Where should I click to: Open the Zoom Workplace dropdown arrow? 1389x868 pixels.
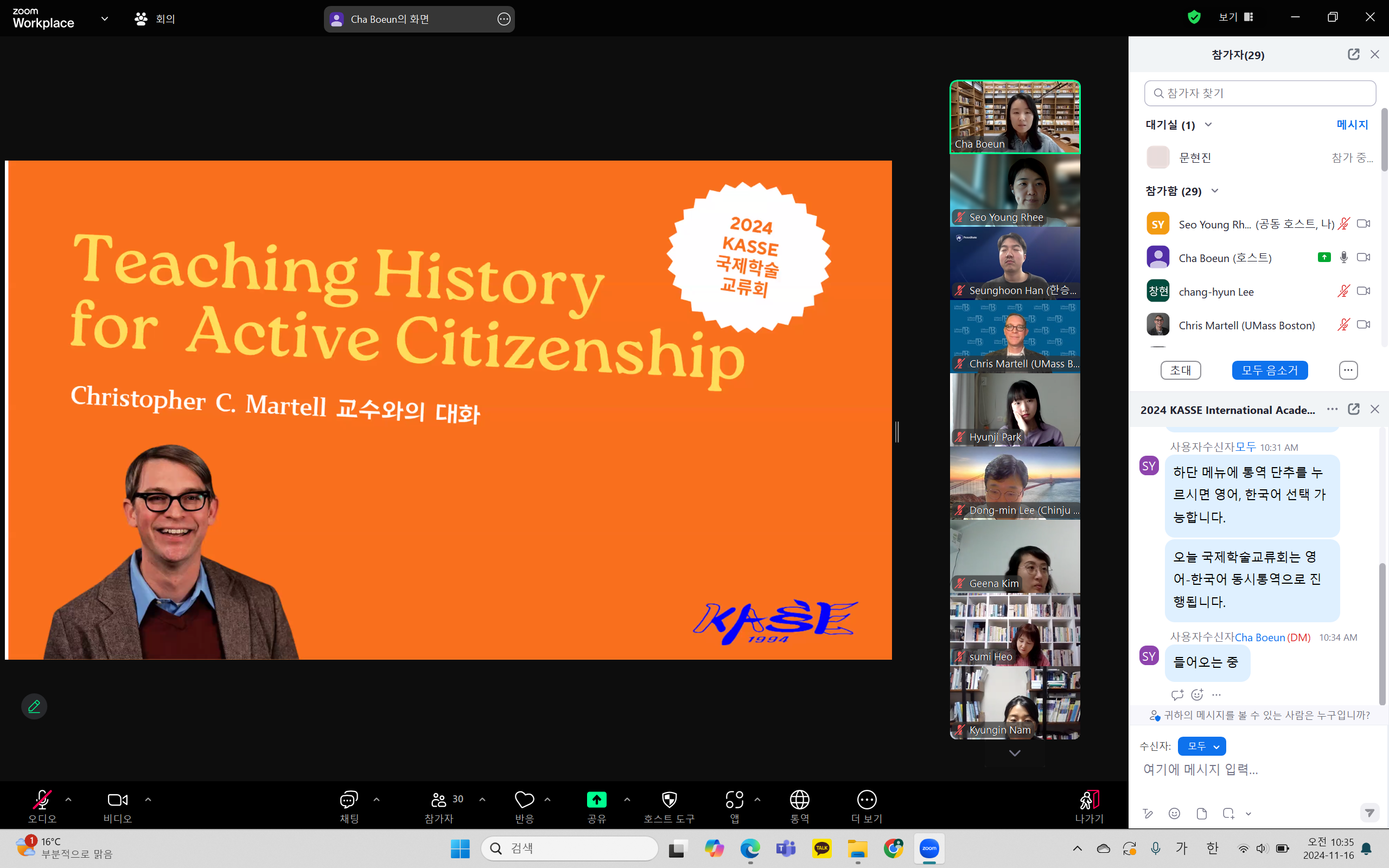[x=105, y=19]
